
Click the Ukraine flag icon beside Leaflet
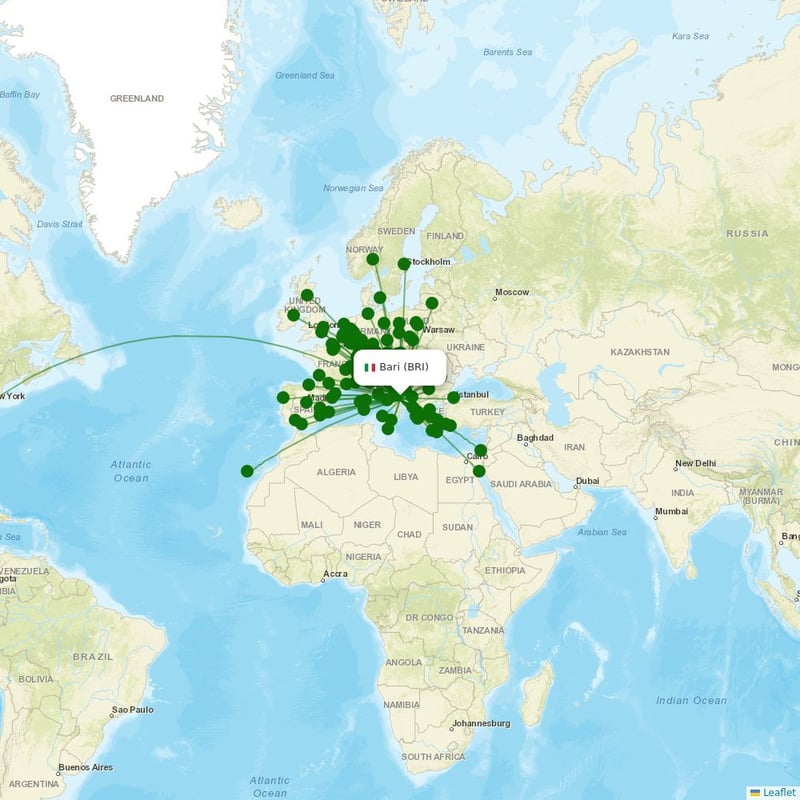757,791
